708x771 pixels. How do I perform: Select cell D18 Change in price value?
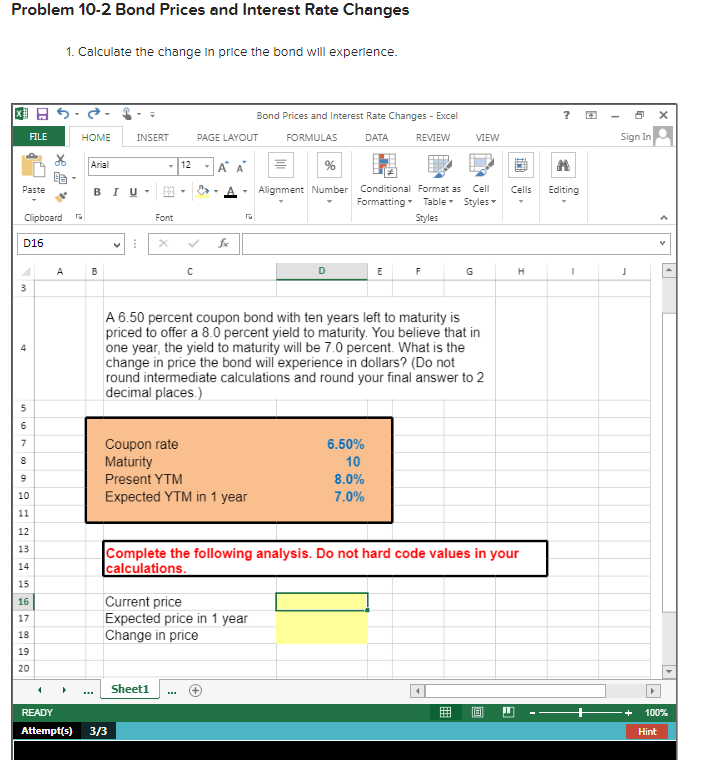pos(322,635)
